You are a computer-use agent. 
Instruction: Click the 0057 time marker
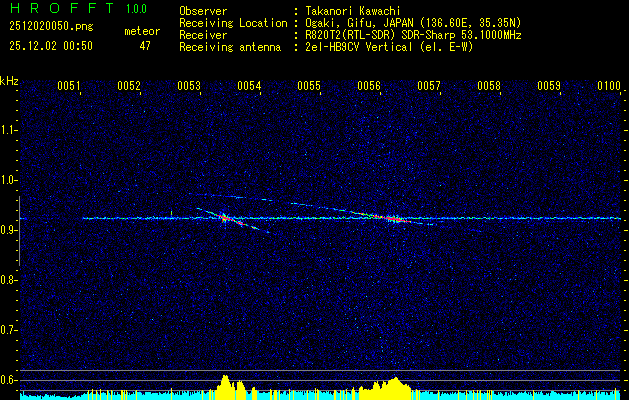tap(429, 86)
